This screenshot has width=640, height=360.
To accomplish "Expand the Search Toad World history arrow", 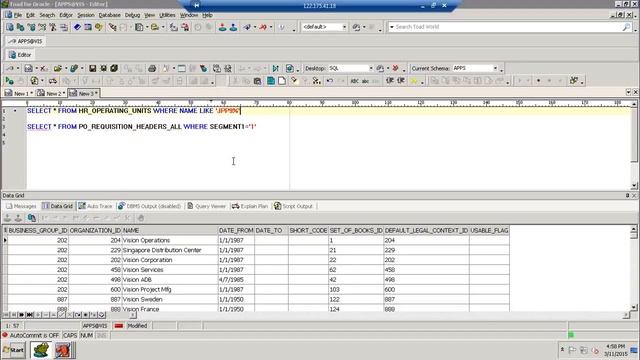I will pyautogui.click(x=392, y=27).
